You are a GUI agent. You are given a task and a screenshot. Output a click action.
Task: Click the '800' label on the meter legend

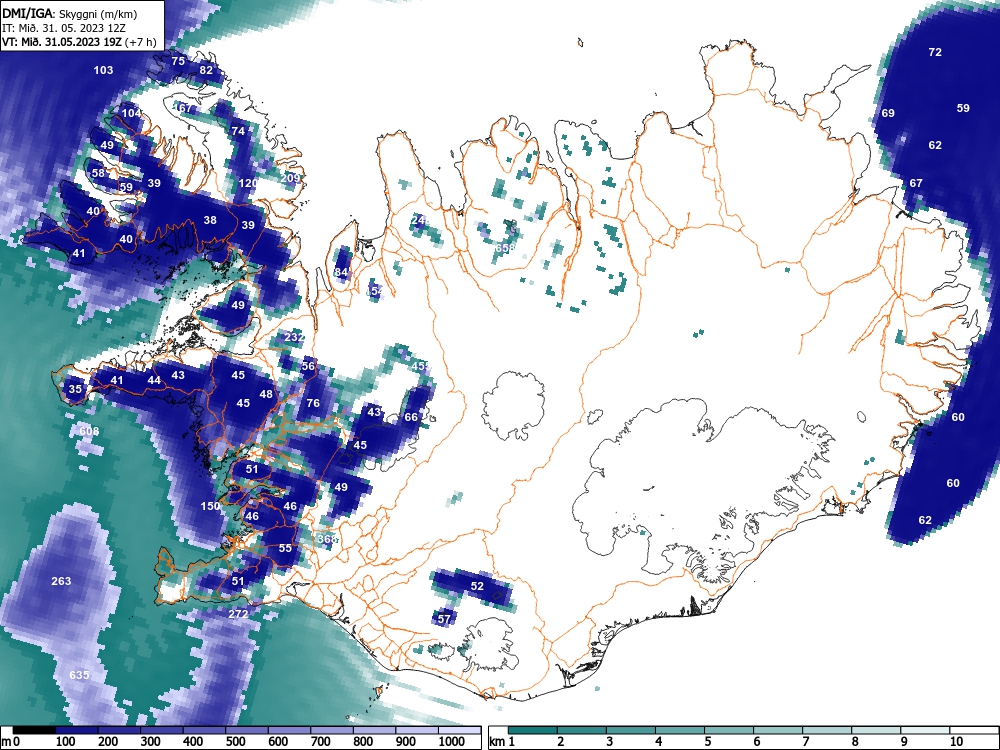pos(363,742)
